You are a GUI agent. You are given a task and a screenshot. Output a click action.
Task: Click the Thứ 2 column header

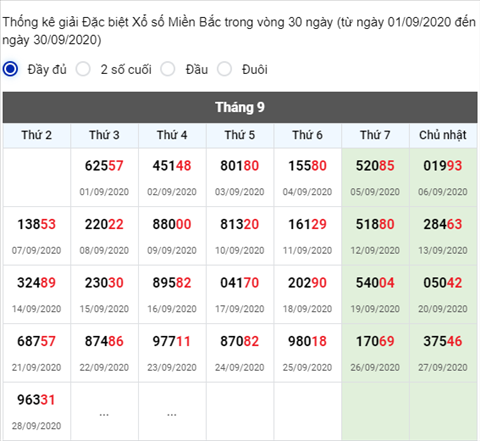pyautogui.click(x=37, y=135)
